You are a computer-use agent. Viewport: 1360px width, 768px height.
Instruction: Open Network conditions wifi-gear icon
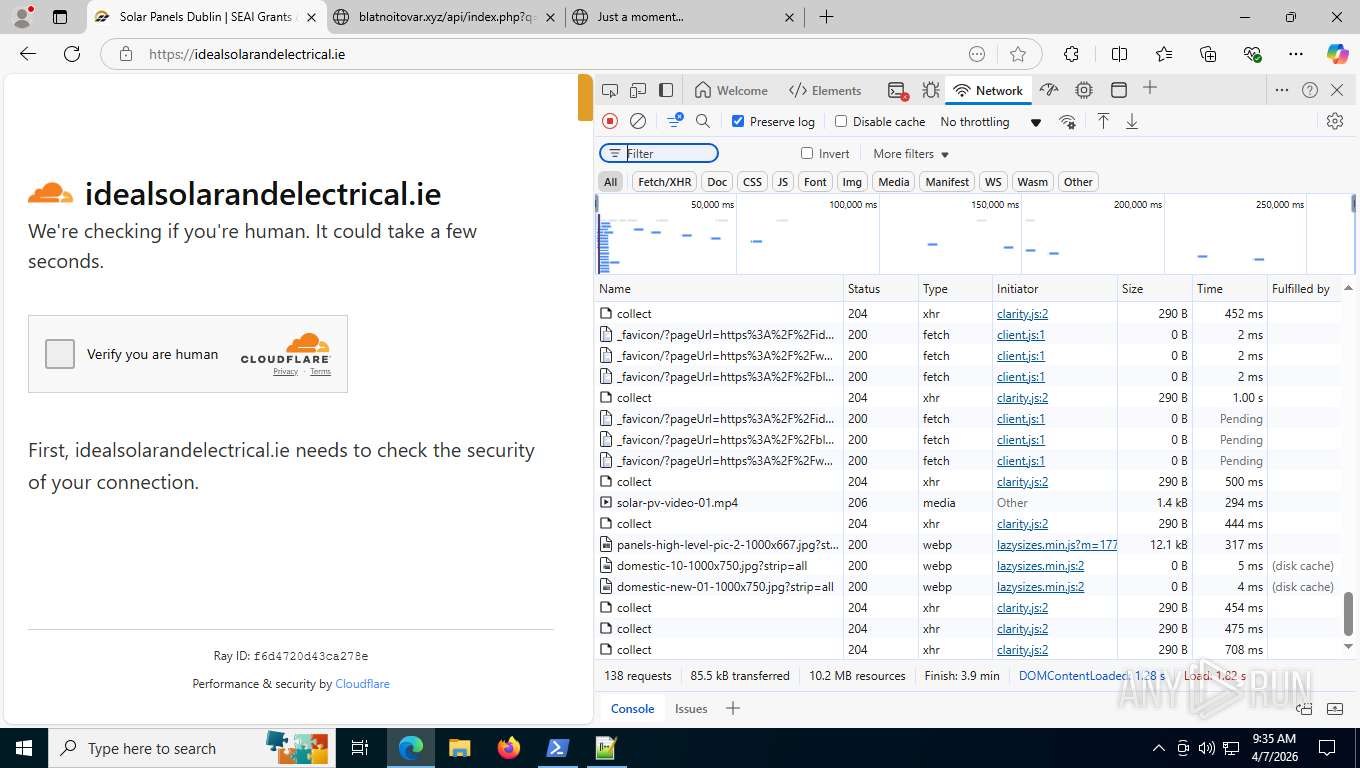coord(1068,121)
